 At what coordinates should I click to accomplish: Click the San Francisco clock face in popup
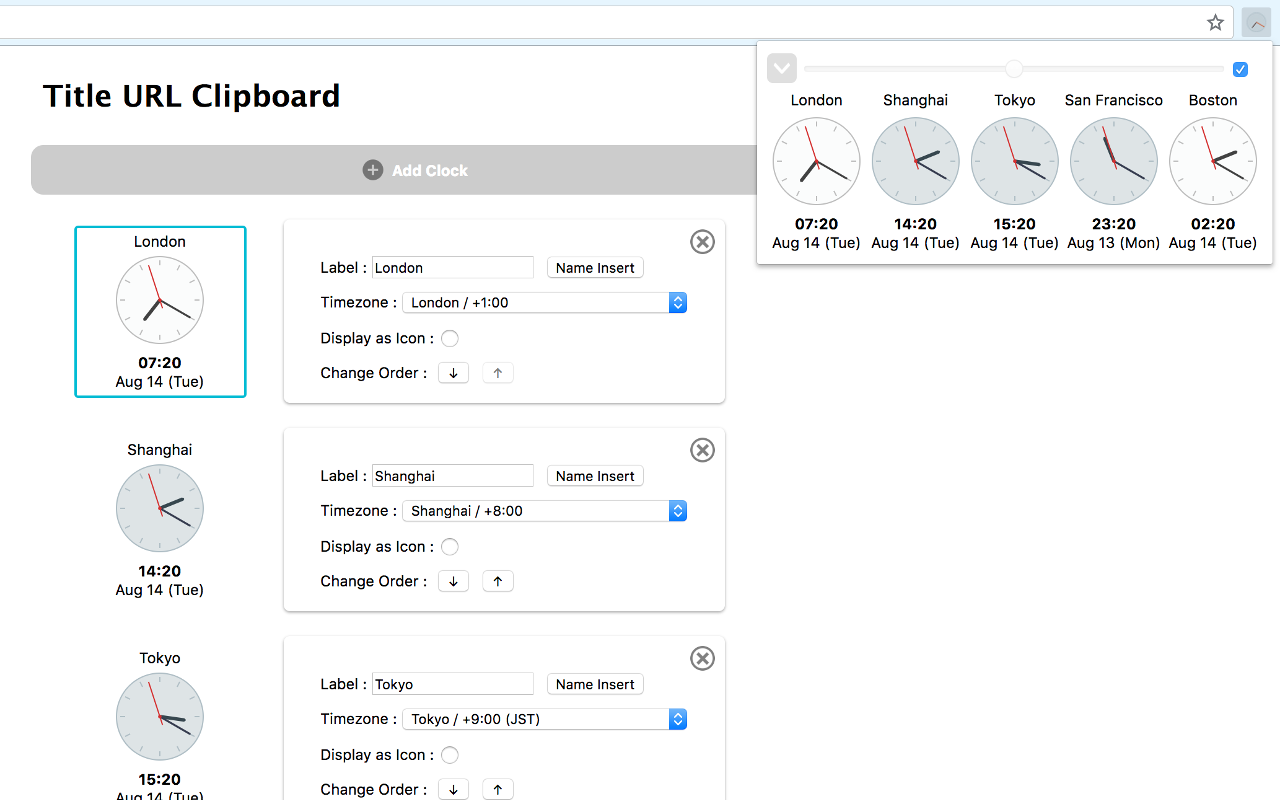tap(1114, 161)
